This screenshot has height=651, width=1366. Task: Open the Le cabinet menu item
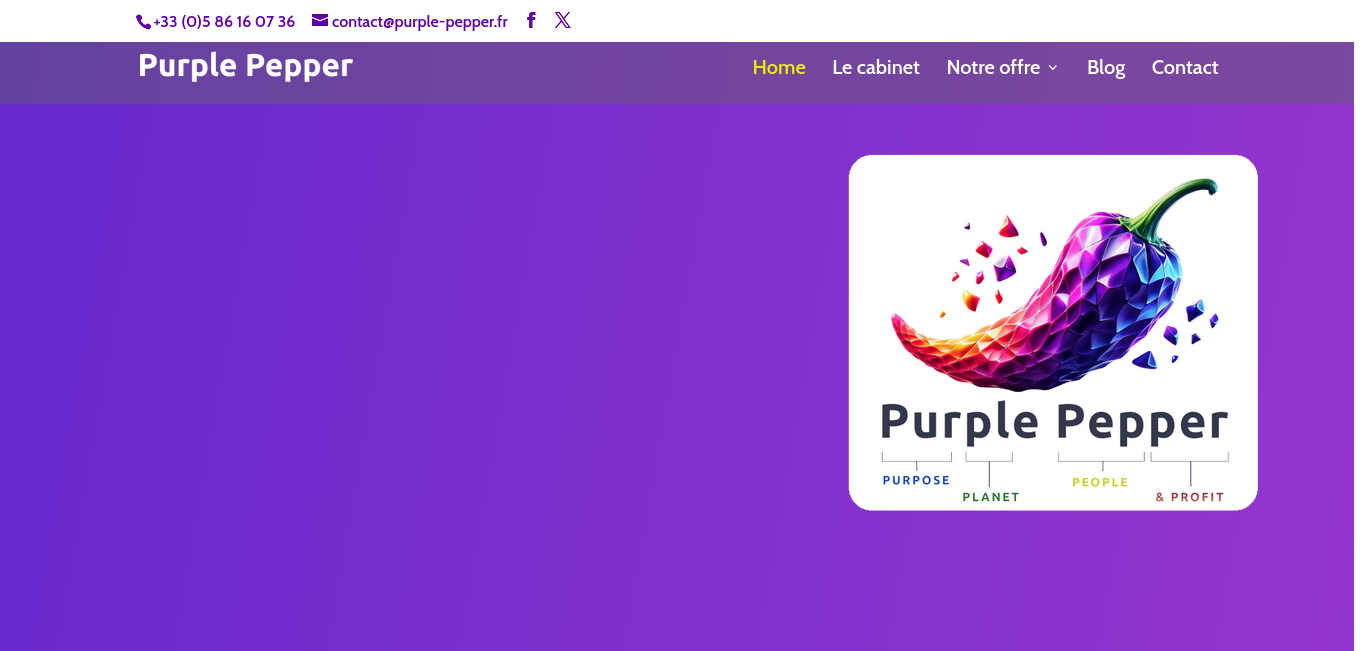click(876, 67)
